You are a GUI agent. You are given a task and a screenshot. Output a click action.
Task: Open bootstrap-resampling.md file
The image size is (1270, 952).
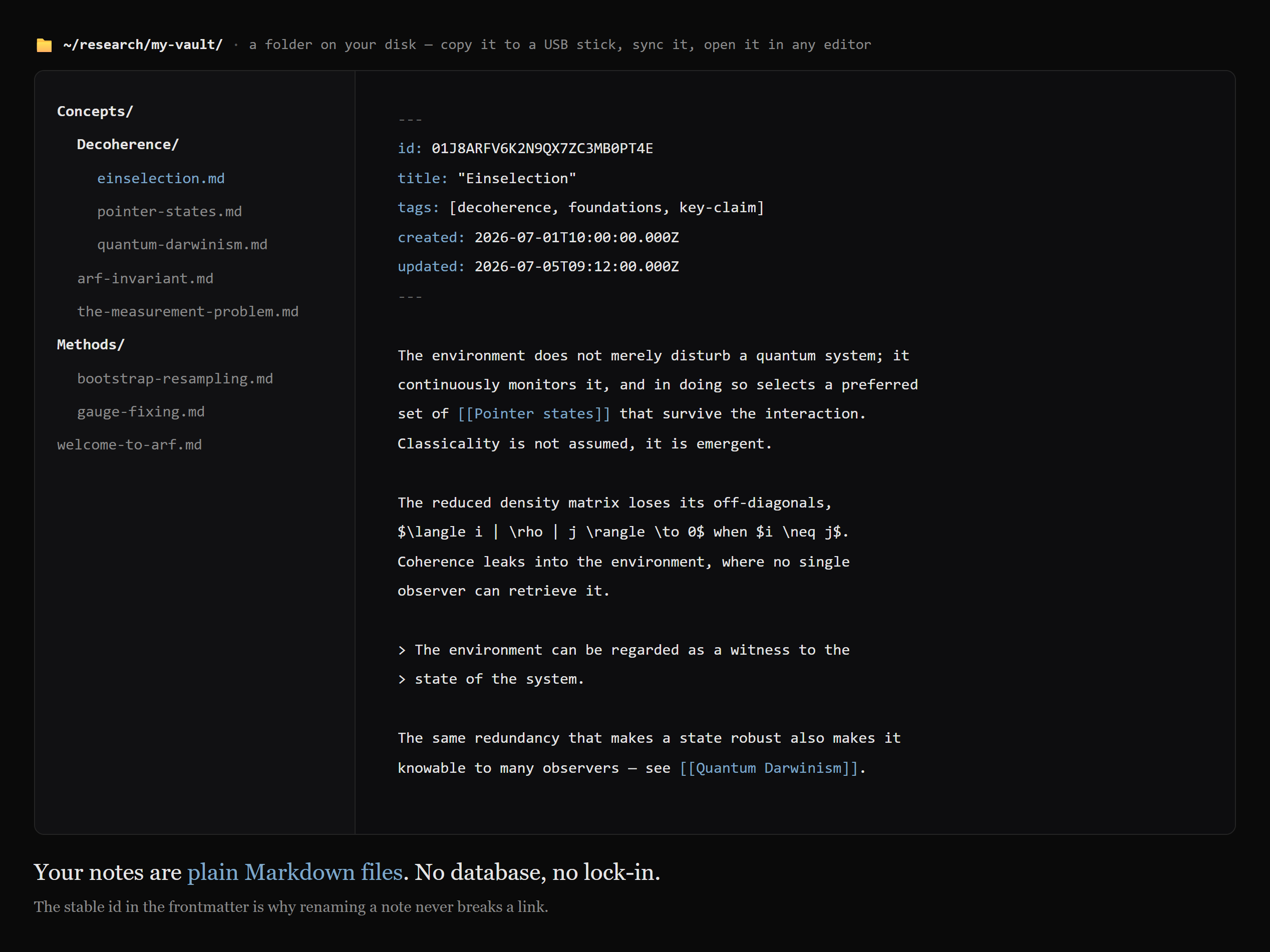pyautogui.click(x=175, y=379)
